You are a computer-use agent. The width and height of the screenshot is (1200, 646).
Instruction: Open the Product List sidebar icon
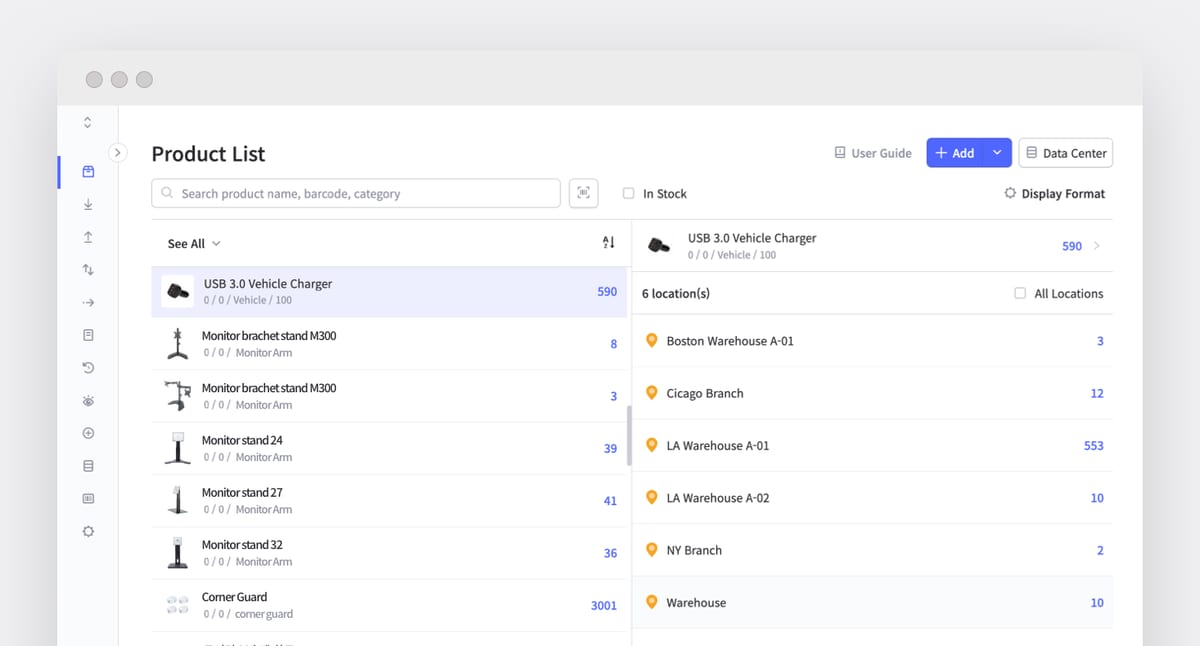(x=88, y=171)
